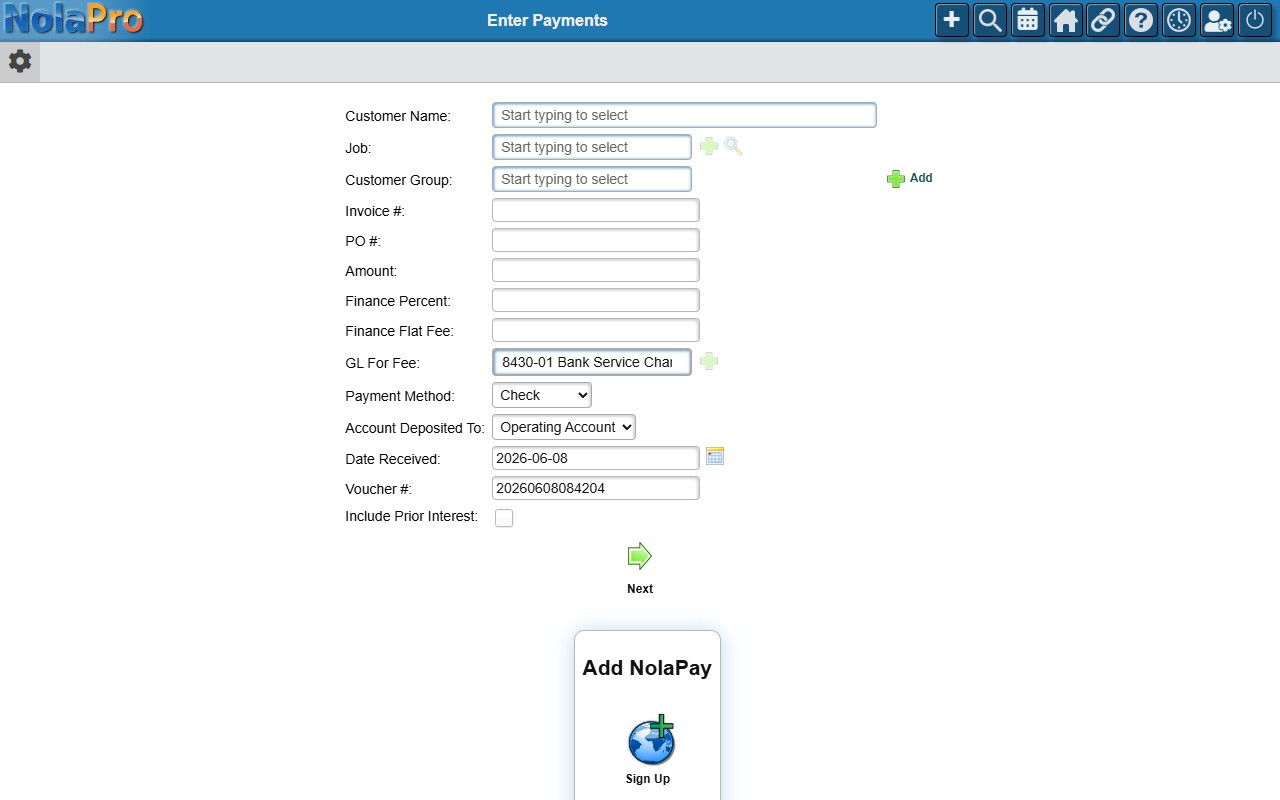The width and height of the screenshot is (1280, 800).
Task: Focus the GL For Fee field
Action: click(x=592, y=362)
